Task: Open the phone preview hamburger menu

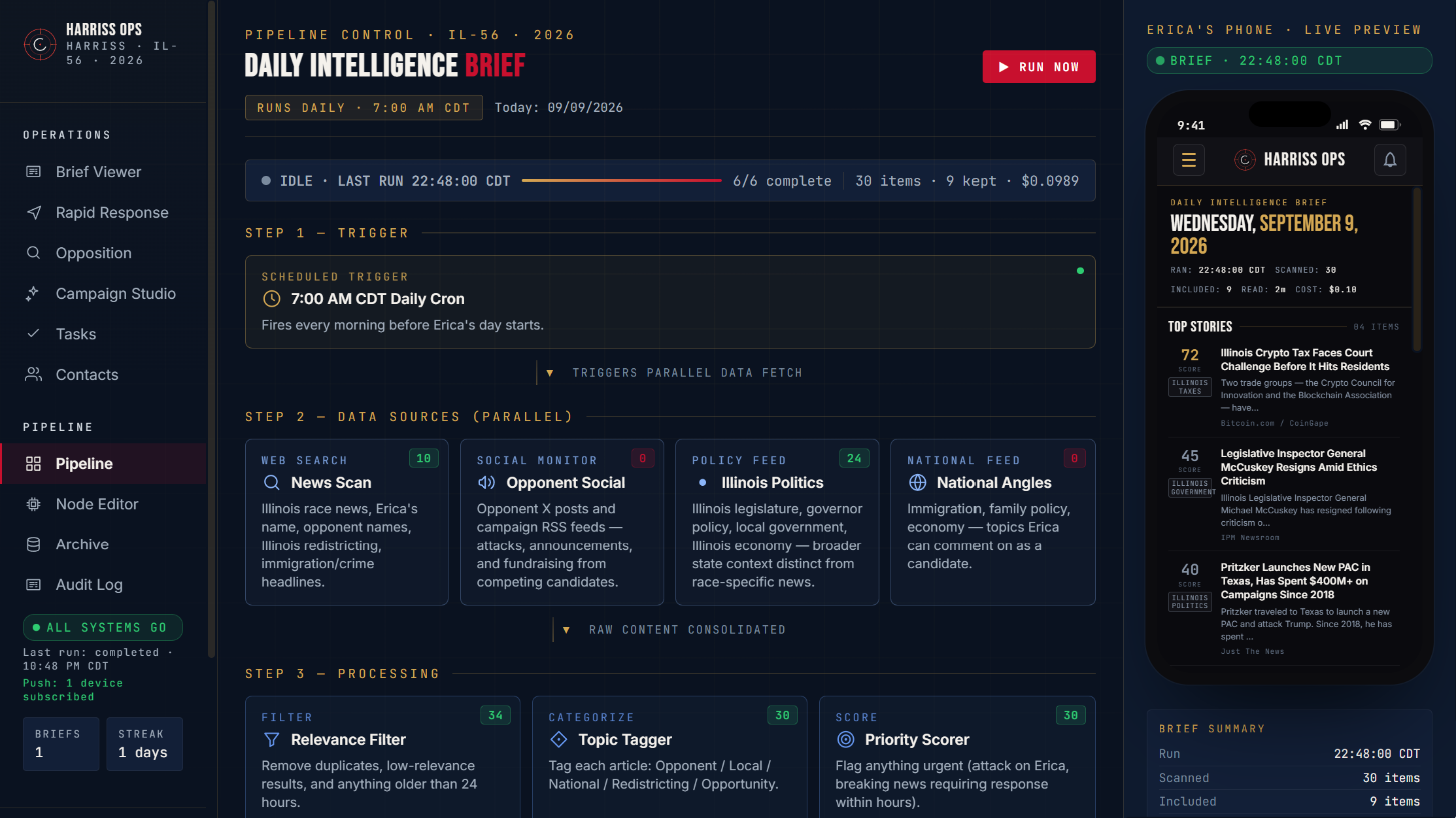Action: pos(1189,160)
